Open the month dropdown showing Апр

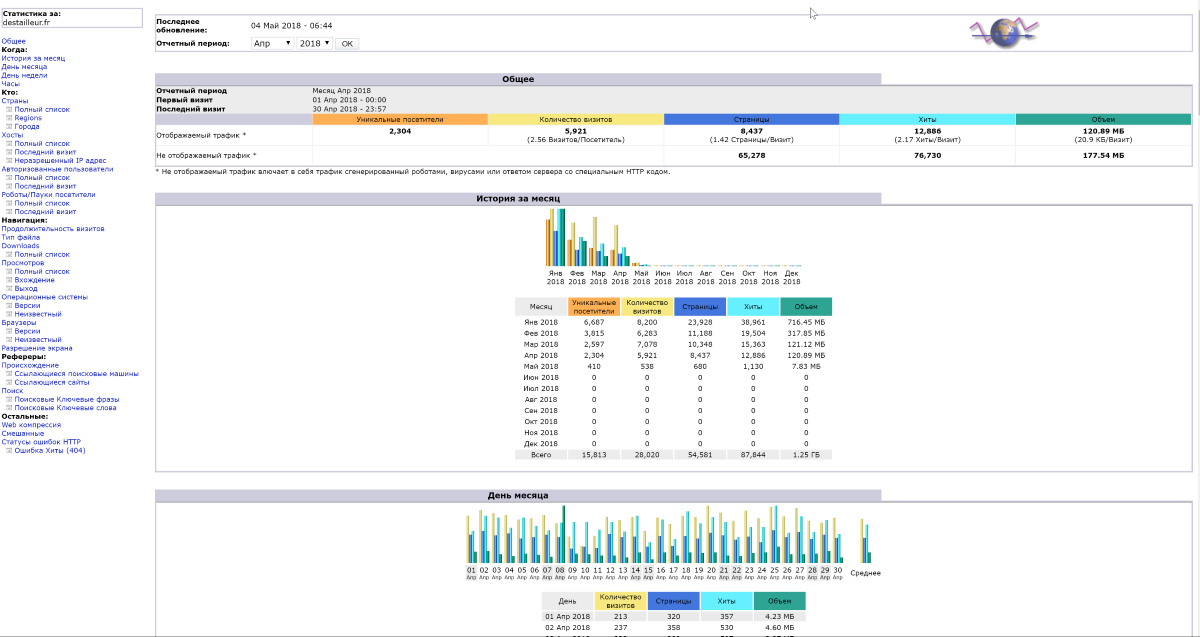click(271, 44)
